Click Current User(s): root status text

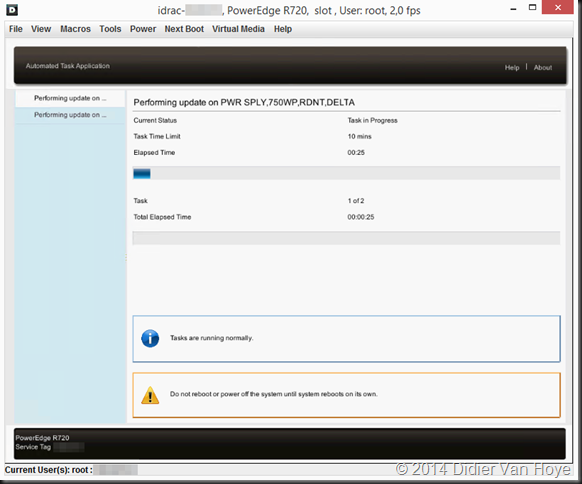(x=49, y=470)
